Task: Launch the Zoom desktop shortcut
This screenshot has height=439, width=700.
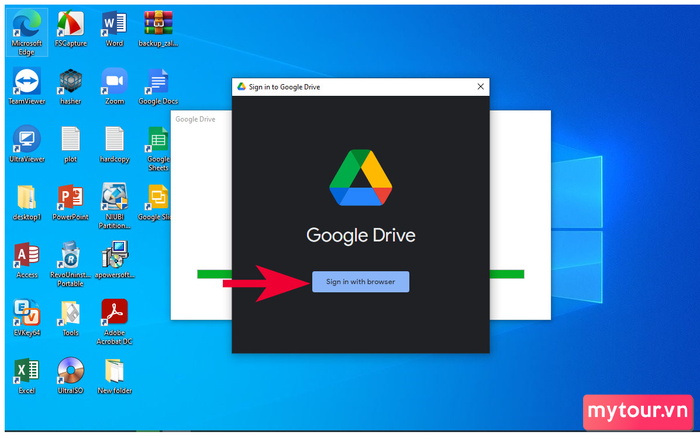Action: click(114, 87)
